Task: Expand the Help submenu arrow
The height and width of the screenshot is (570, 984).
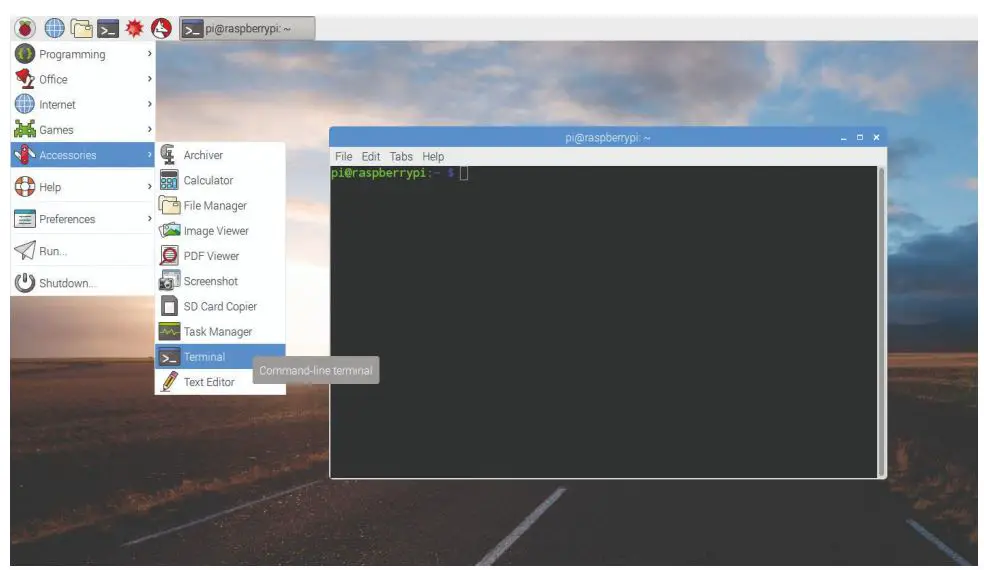Action: pyautogui.click(x=149, y=186)
